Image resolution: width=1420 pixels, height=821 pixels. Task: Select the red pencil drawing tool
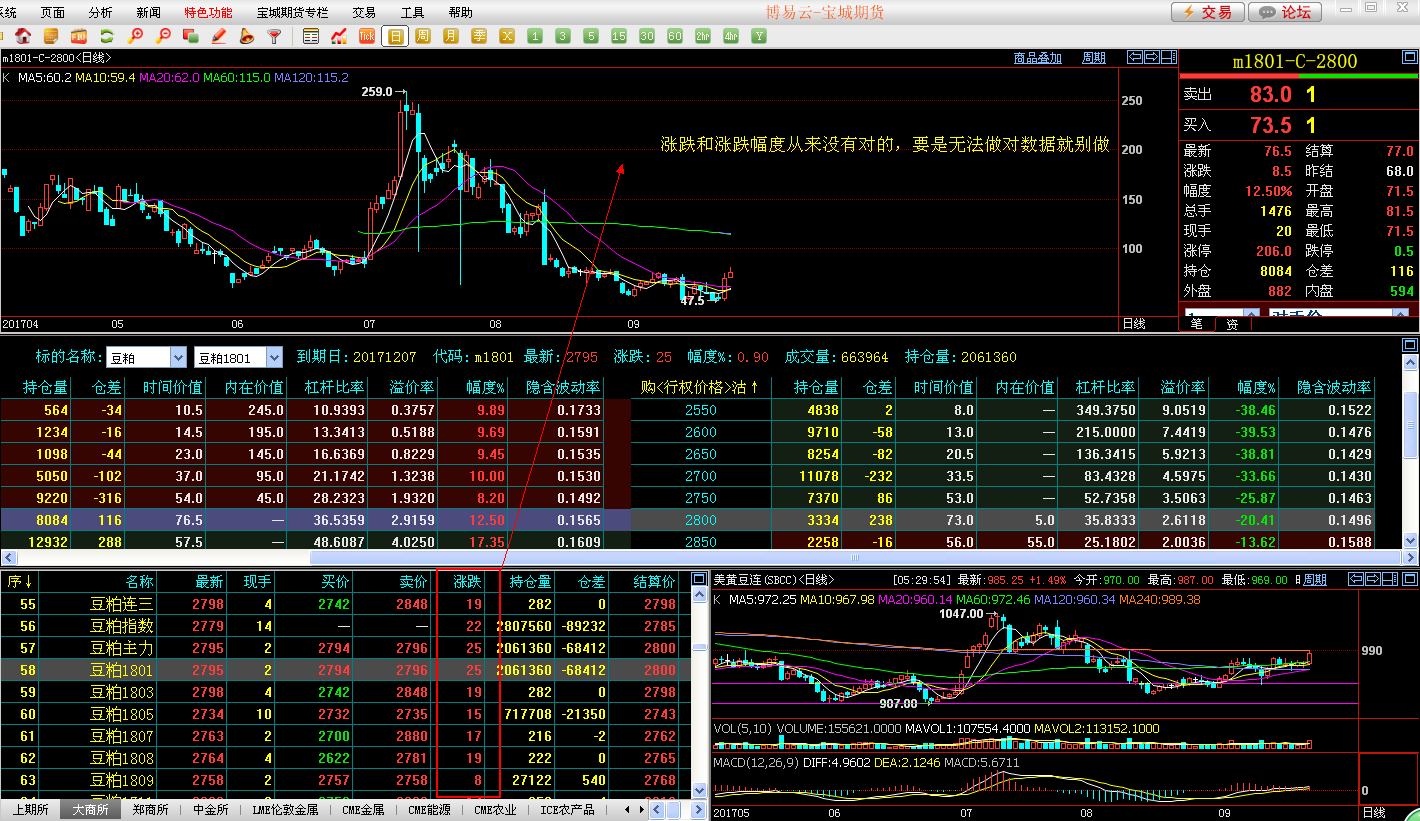pyautogui.click(x=219, y=37)
